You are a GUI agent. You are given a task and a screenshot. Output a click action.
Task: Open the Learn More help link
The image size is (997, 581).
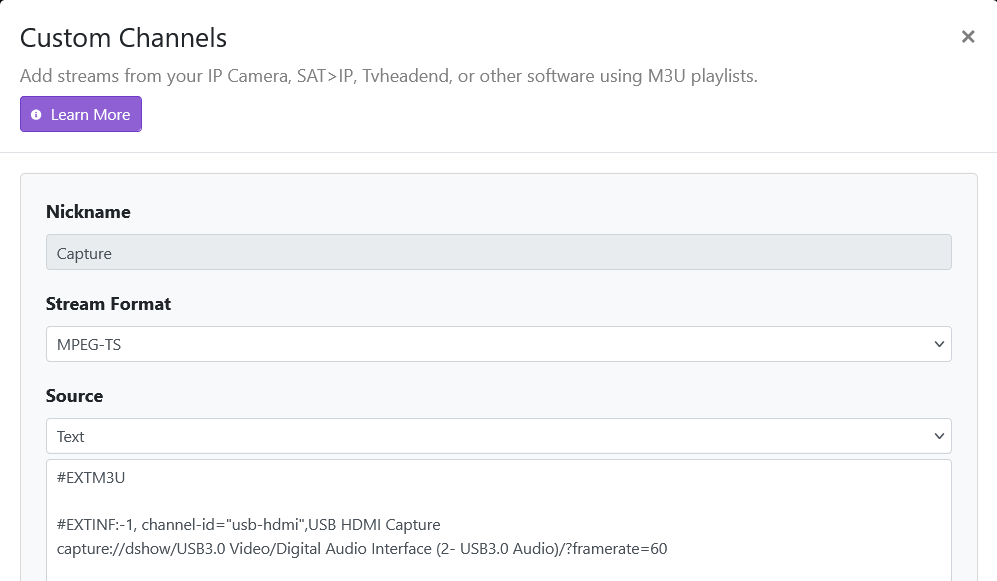coord(81,114)
